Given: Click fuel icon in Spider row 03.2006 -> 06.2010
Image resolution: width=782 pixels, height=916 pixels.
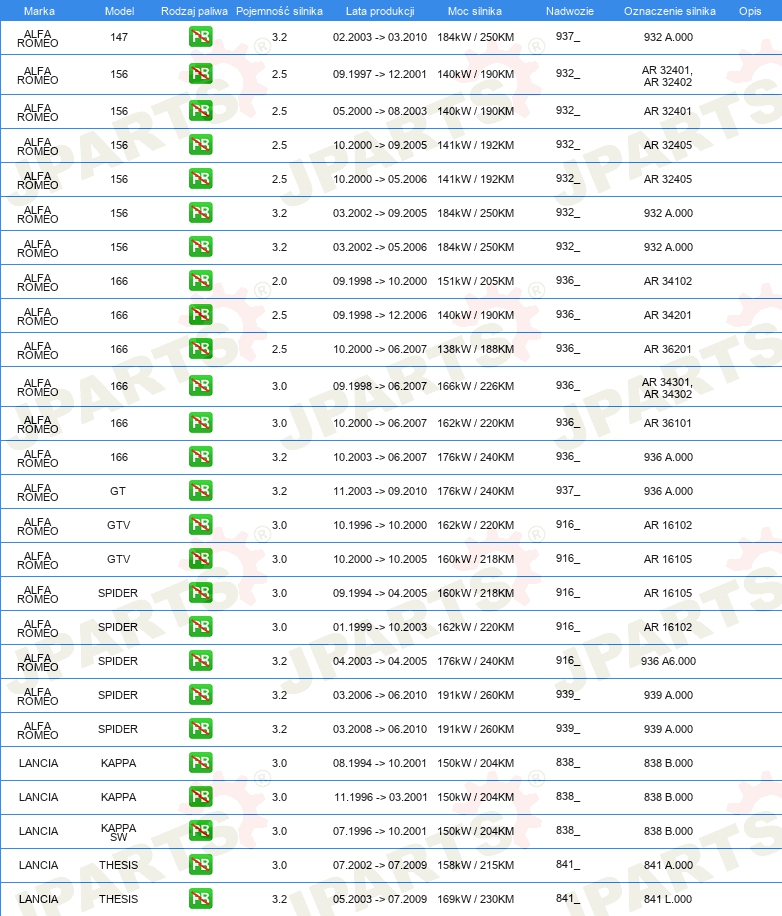Looking at the screenshot, I should coord(200,695).
